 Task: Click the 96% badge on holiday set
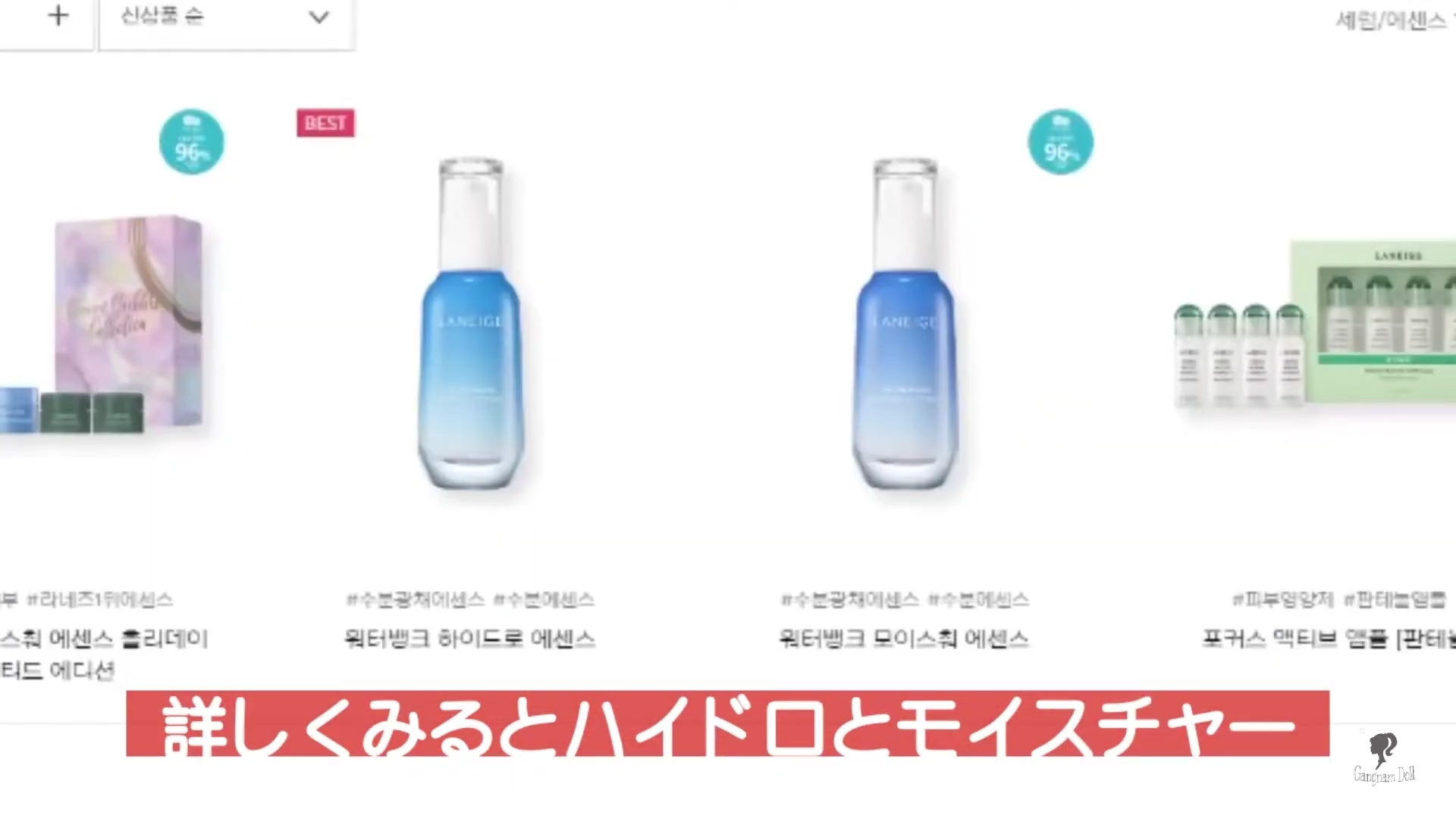192,142
